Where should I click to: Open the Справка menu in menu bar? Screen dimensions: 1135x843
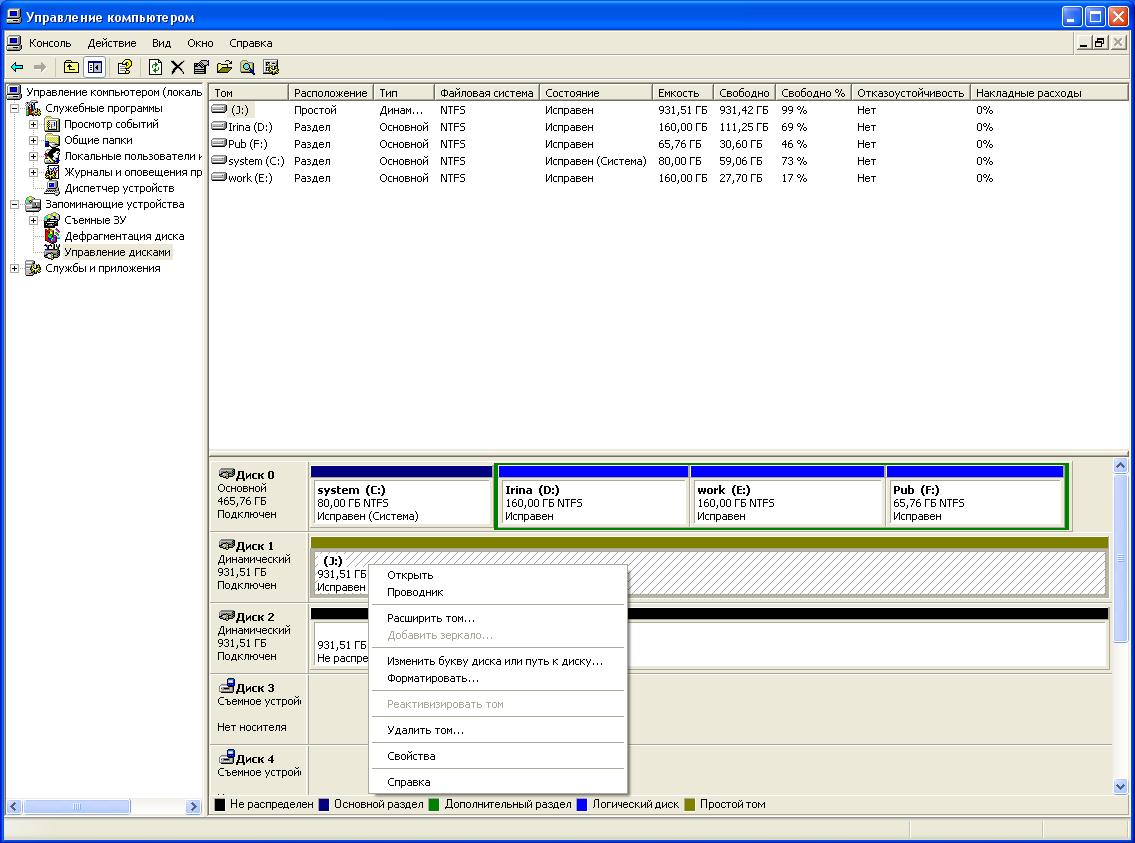point(250,43)
